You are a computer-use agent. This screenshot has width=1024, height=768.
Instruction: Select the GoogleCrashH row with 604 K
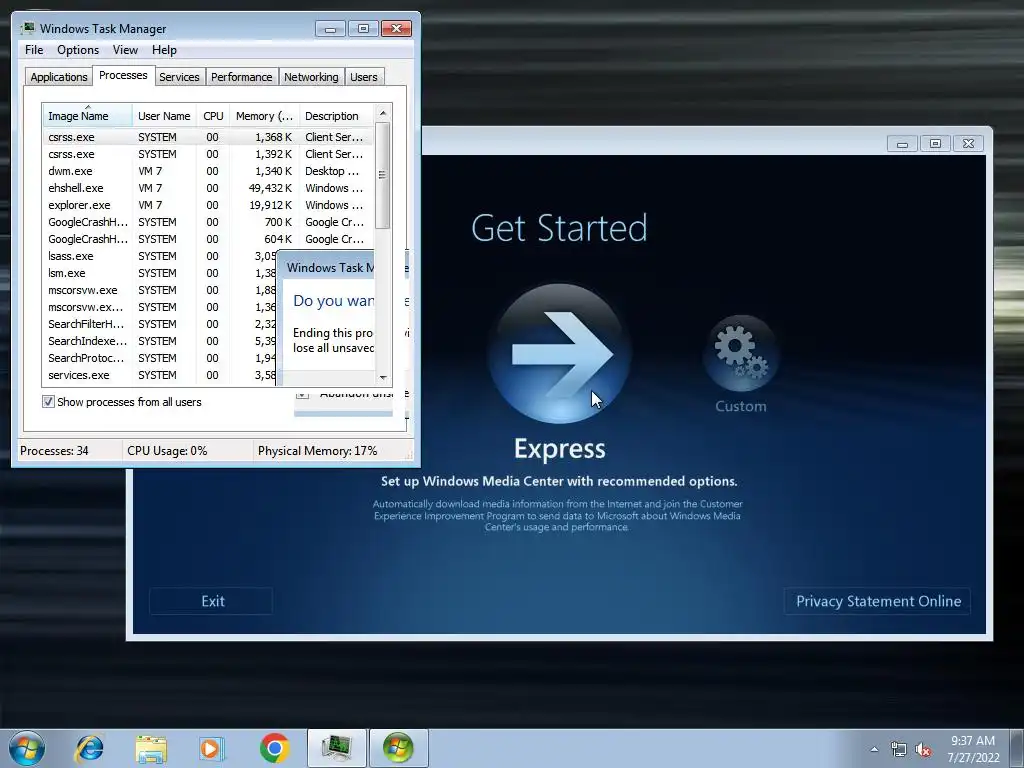click(208, 239)
